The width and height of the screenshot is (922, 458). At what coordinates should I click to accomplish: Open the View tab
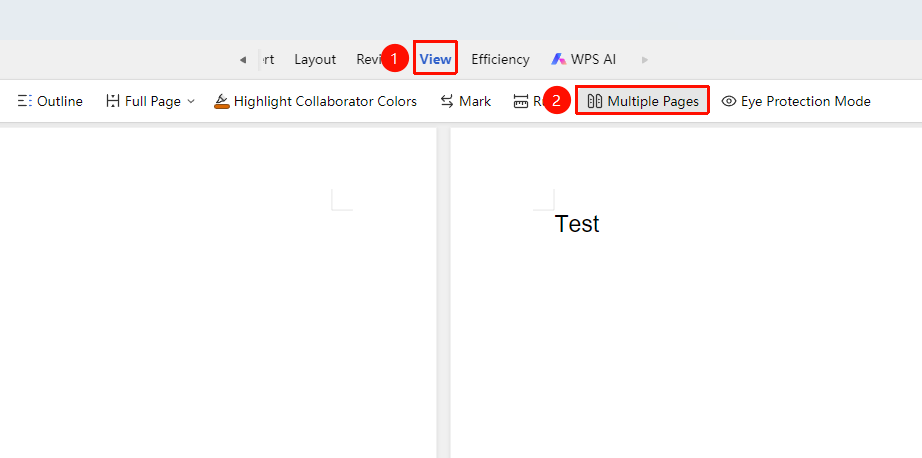point(436,59)
